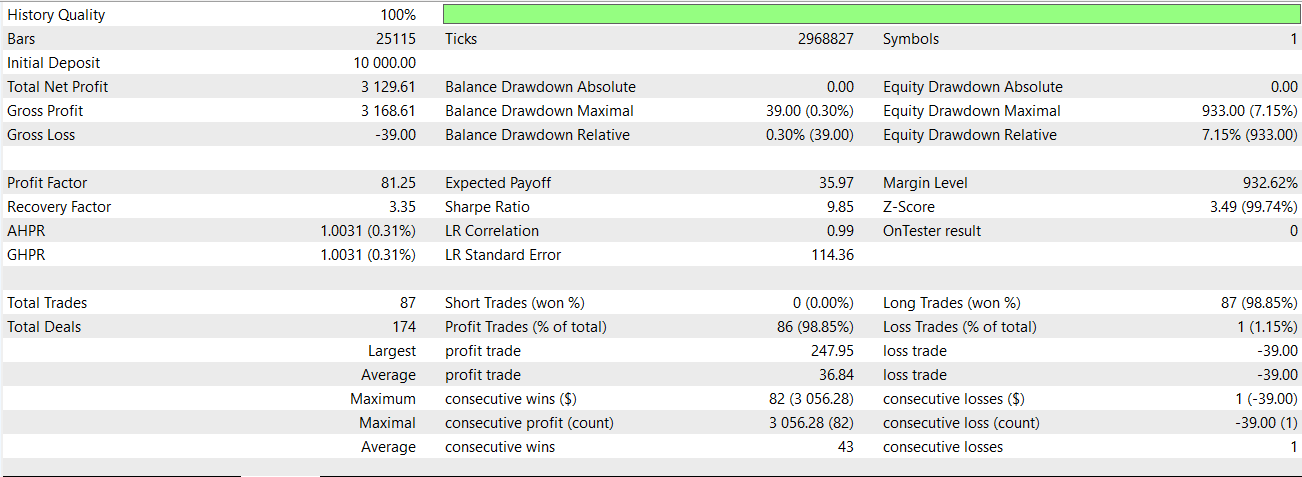Select the LR Standard Error value 114.36
Screen dimensions: 1302x477
(832, 255)
